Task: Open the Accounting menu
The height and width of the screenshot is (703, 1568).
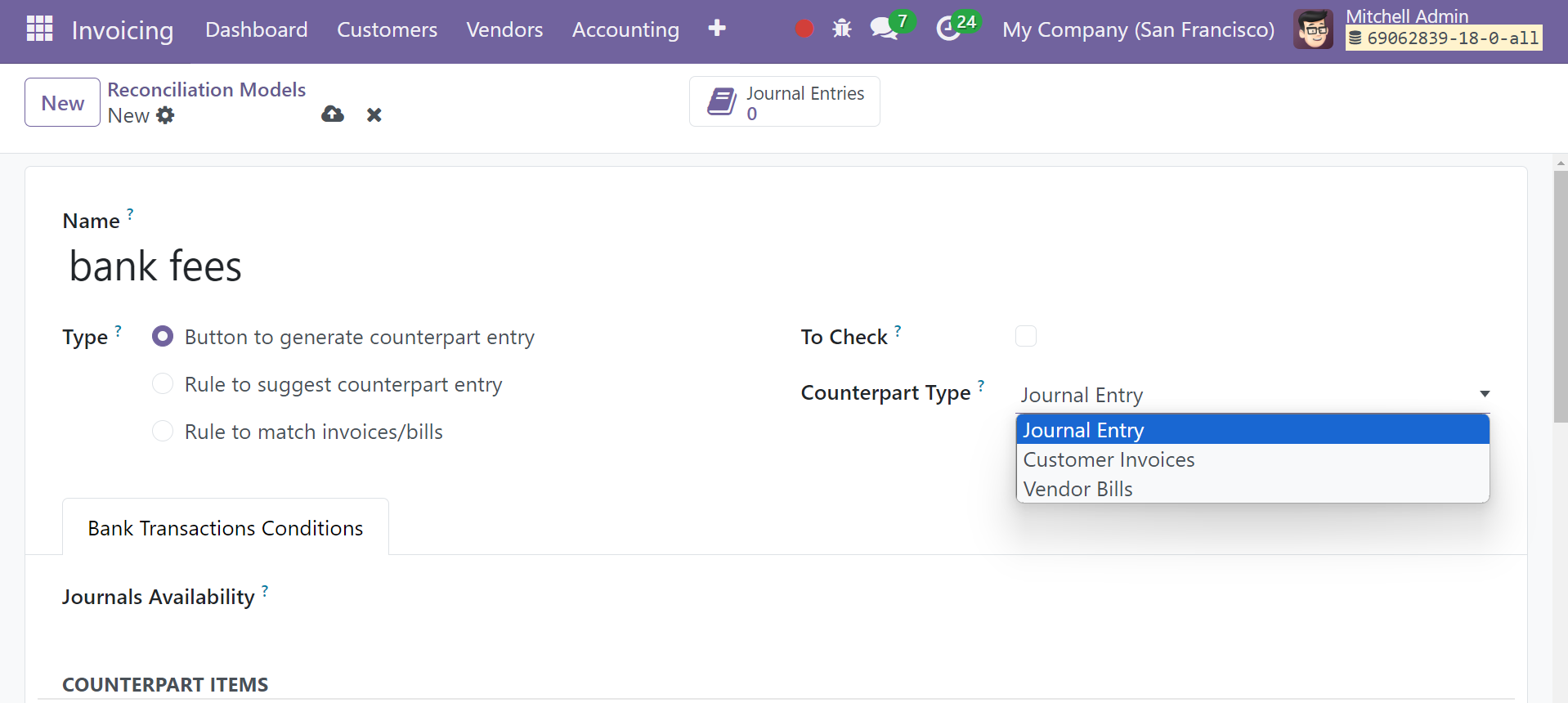Action: [625, 30]
